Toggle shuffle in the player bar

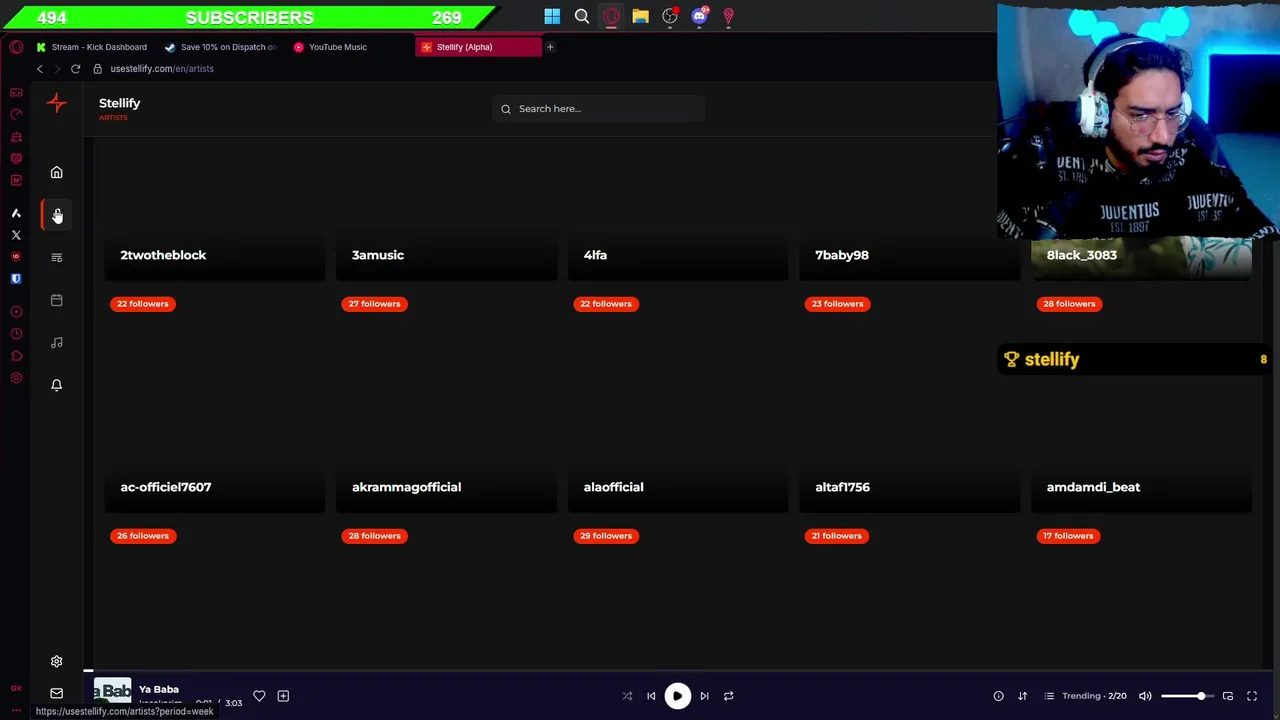tap(627, 696)
